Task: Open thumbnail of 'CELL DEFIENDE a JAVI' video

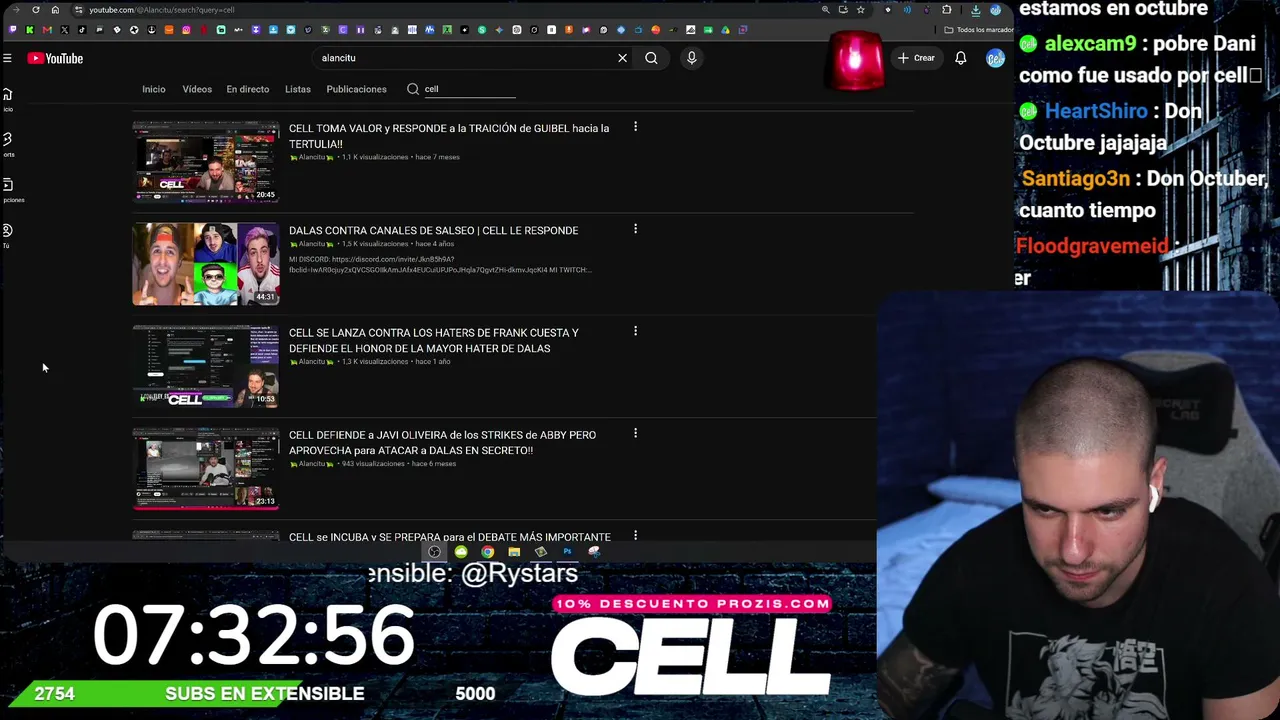Action: coord(206,468)
